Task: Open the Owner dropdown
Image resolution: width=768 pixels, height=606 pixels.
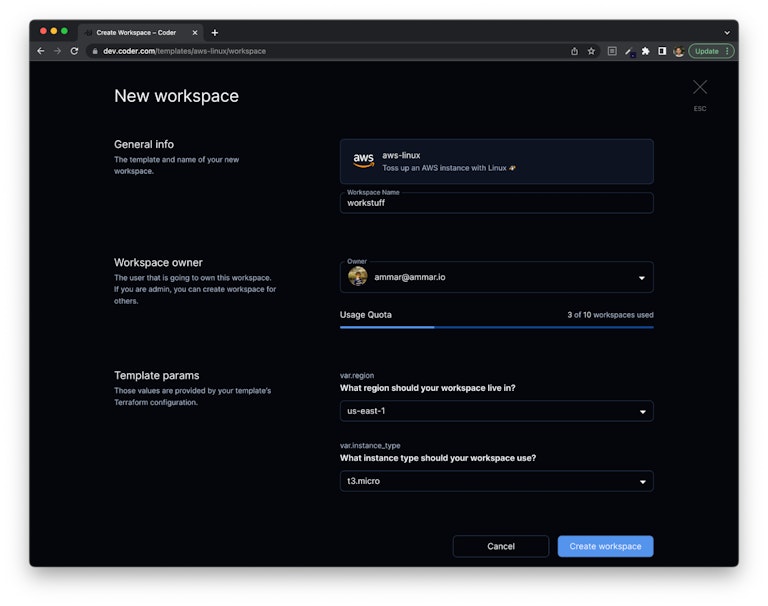Action: [x=497, y=277]
